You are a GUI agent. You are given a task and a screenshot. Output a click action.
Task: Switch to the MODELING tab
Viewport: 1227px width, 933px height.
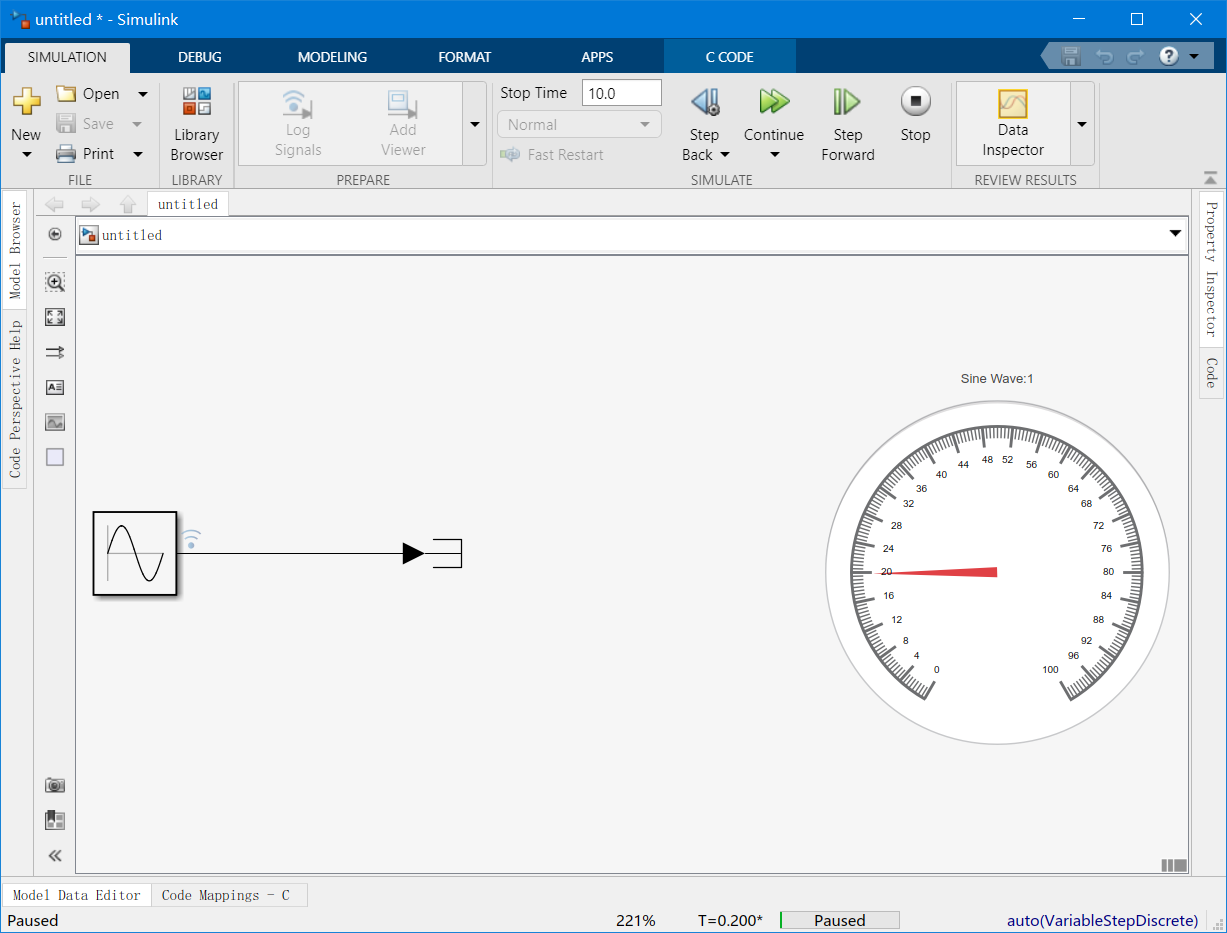point(332,57)
